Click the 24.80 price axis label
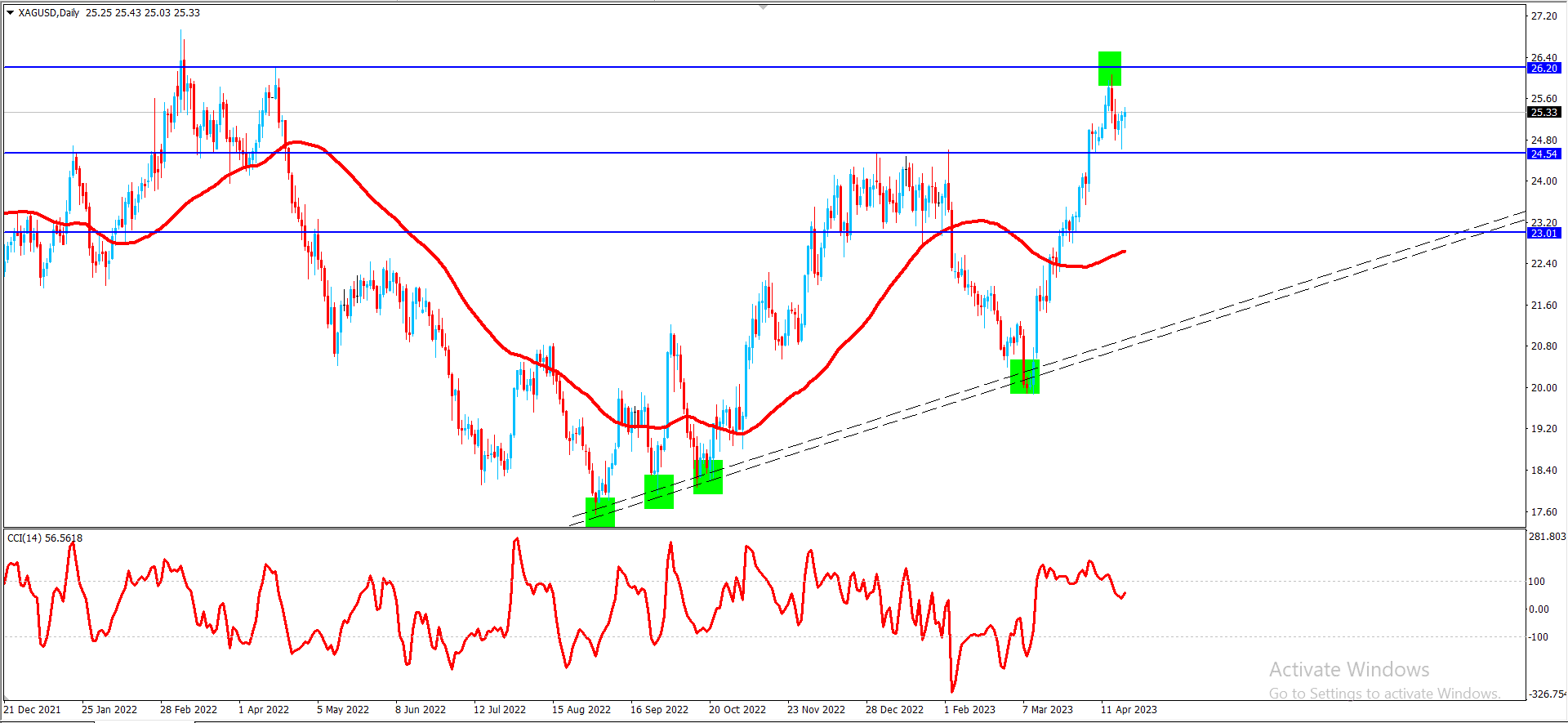The width and height of the screenshot is (1568, 723). click(x=1544, y=141)
